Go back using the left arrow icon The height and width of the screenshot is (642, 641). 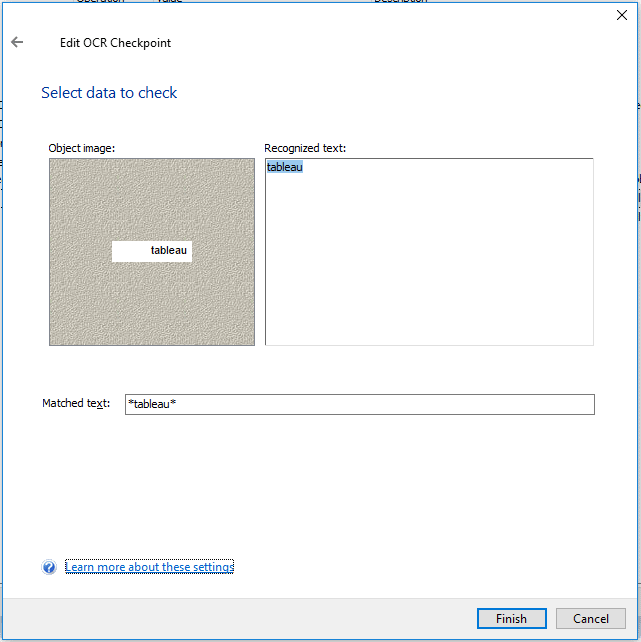pos(17,42)
